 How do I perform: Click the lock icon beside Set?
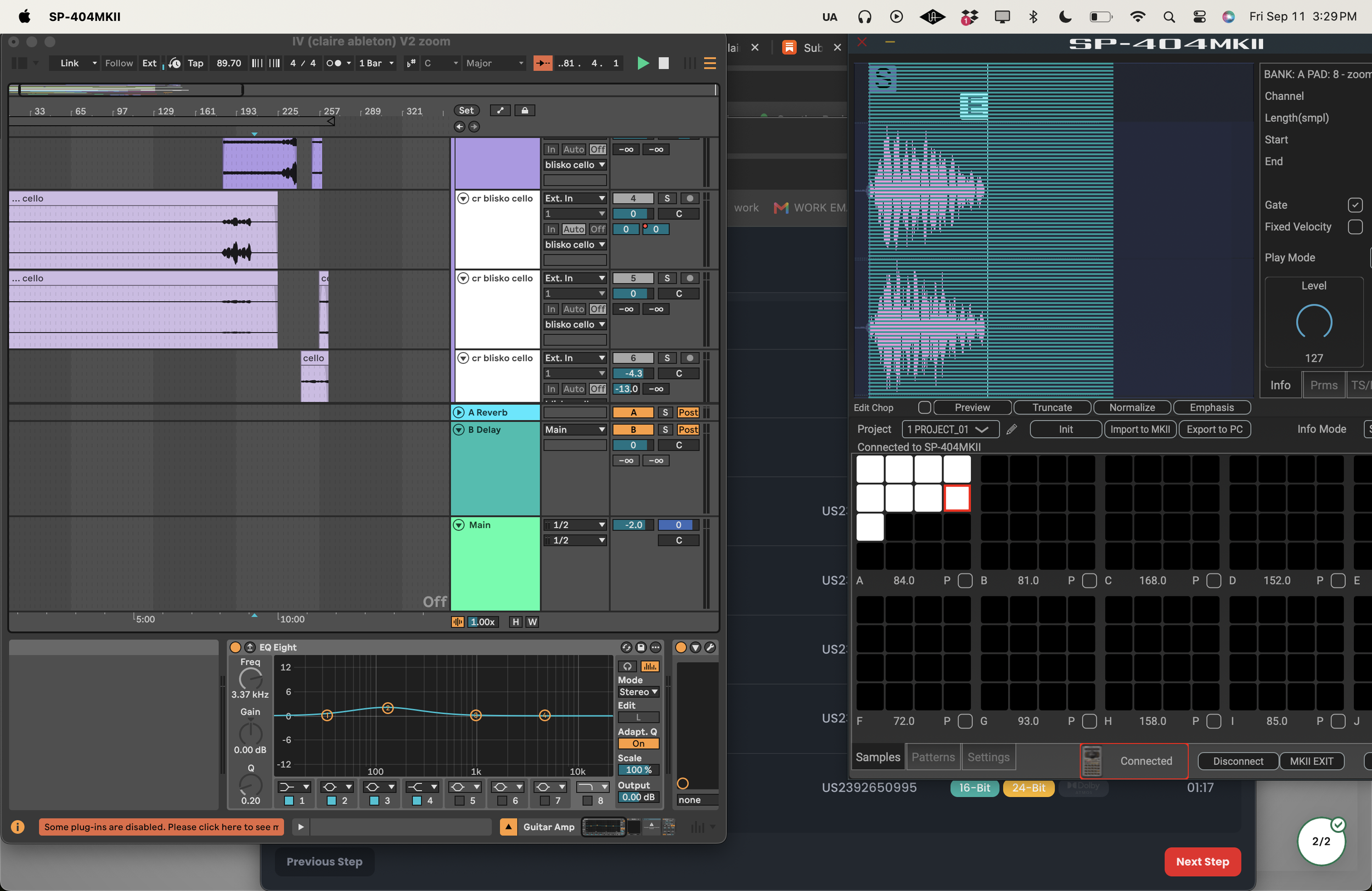[525, 111]
